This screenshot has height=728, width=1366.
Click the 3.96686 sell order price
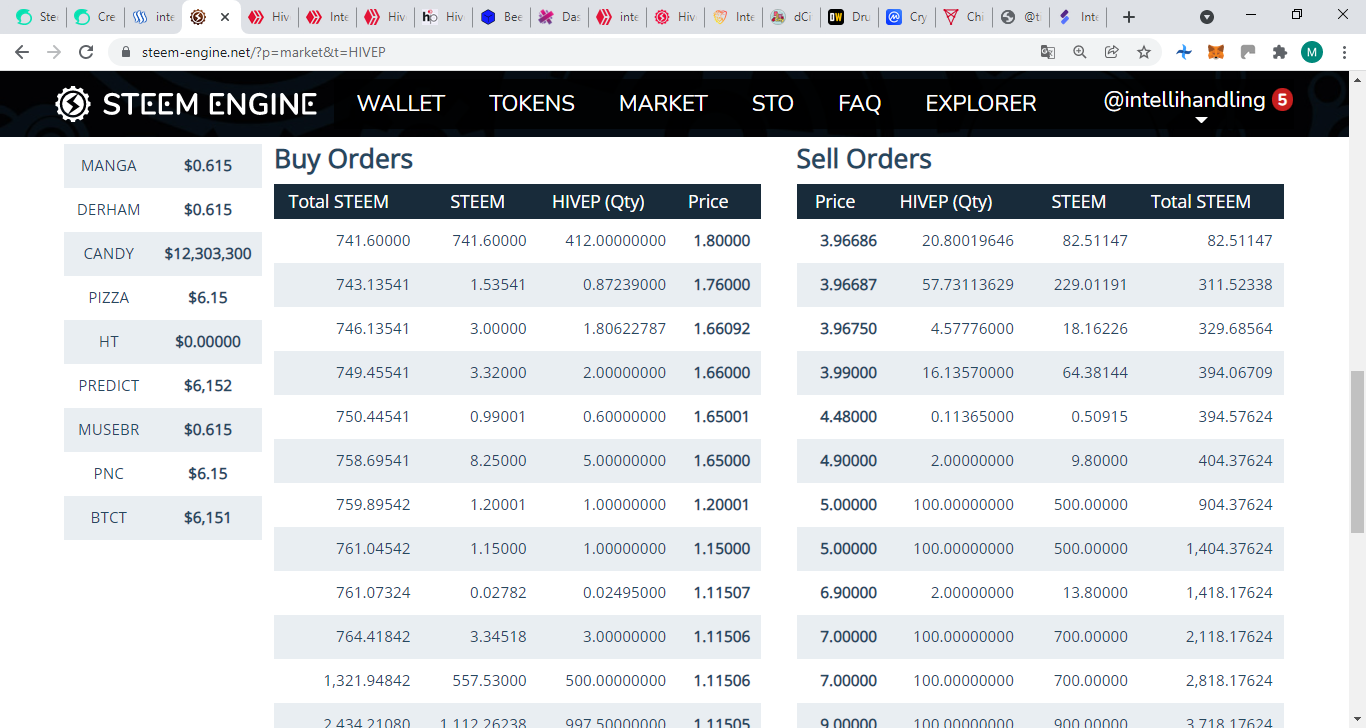[848, 241]
